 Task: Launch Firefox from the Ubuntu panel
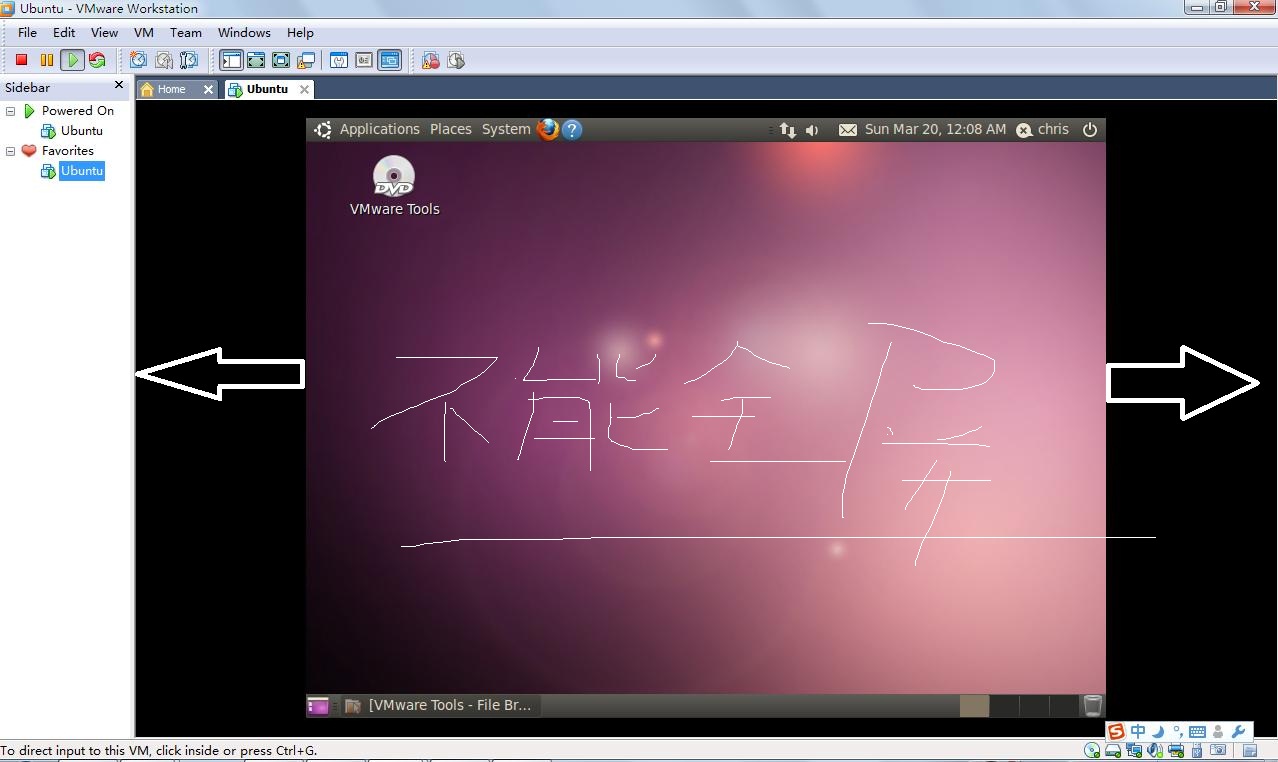[x=548, y=129]
